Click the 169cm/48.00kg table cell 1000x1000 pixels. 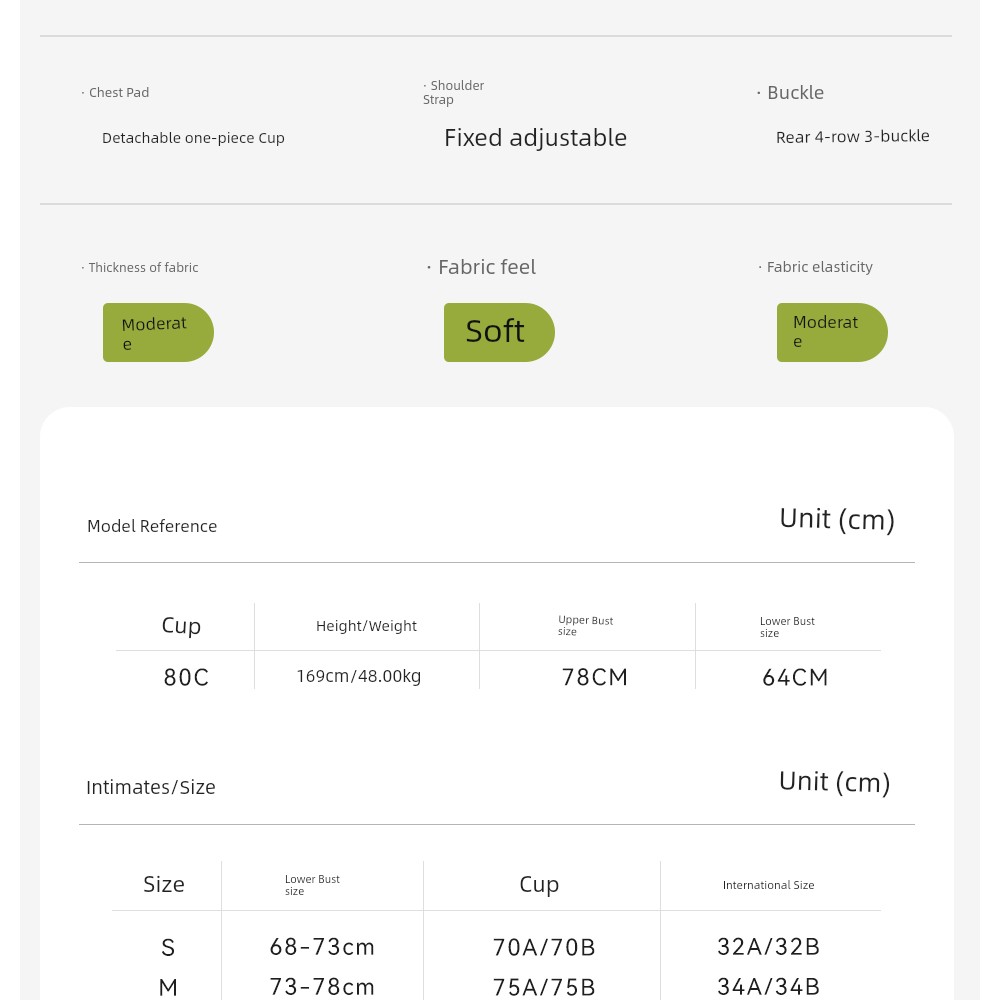(359, 676)
